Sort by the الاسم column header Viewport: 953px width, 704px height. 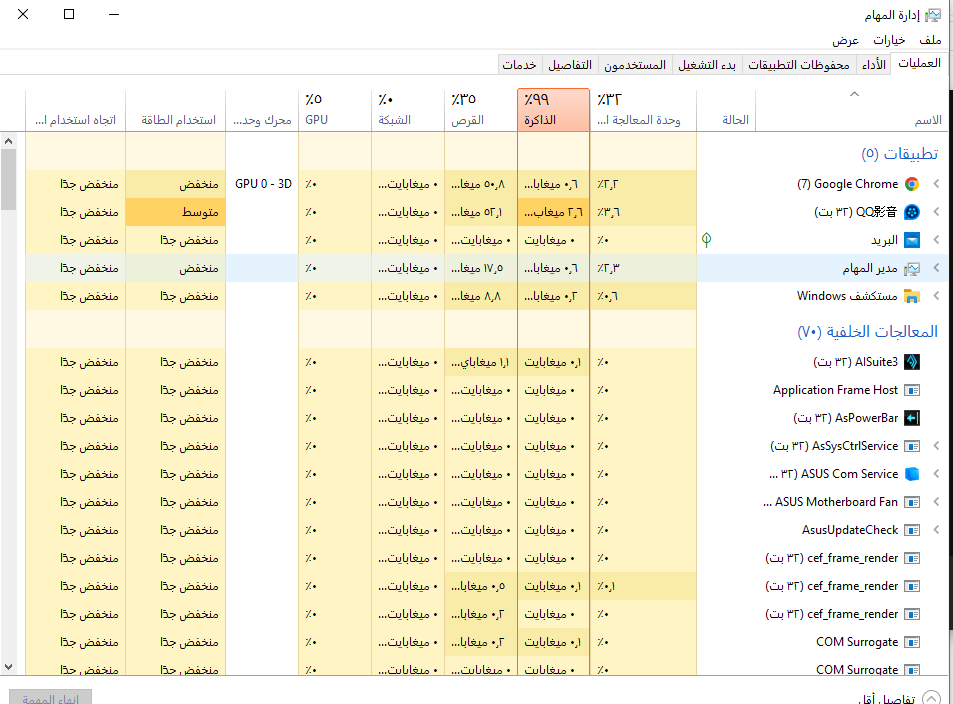click(851, 109)
